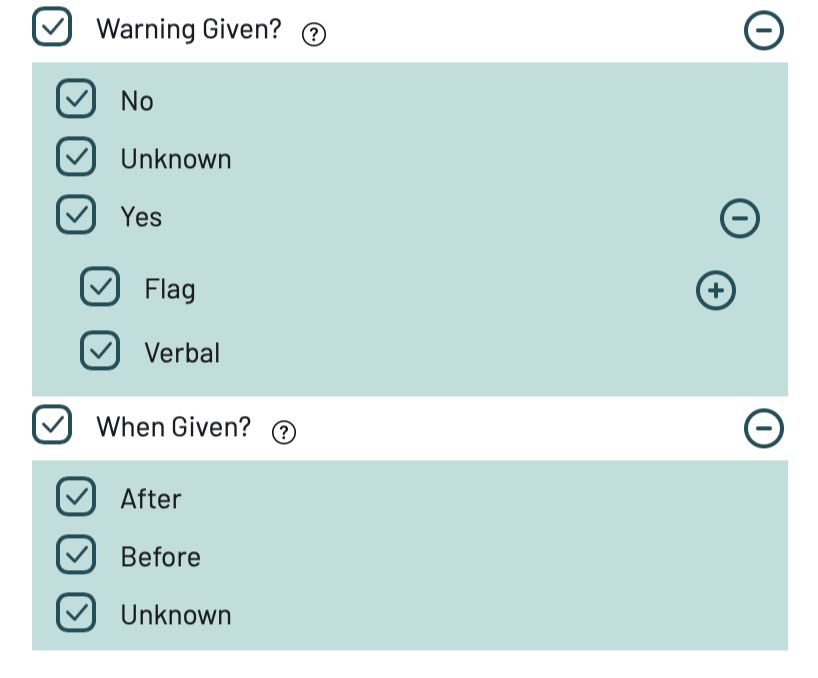Uncheck the Before checkbox
Viewport: 818px width, 678px height.
coord(76,554)
